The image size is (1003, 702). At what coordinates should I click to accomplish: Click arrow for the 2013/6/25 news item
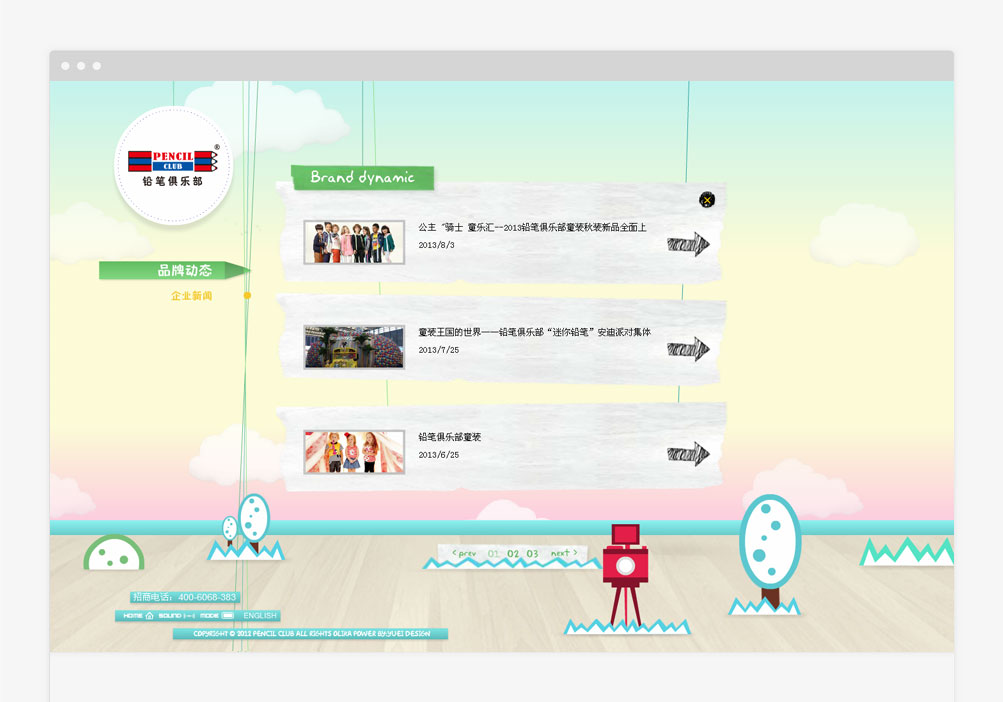tap(688, 454)
